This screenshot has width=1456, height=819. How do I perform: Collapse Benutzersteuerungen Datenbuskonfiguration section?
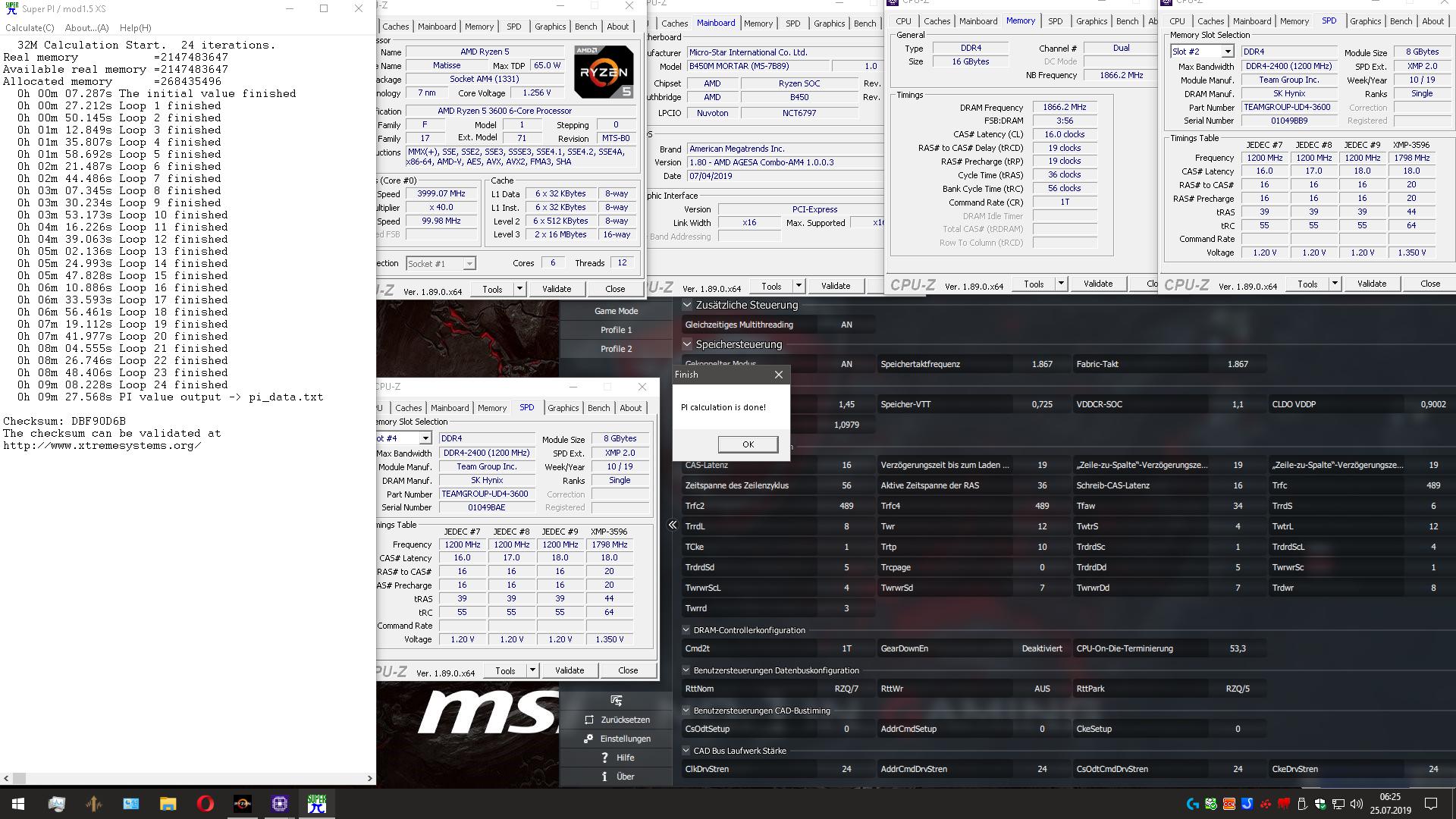coord(686,670)
